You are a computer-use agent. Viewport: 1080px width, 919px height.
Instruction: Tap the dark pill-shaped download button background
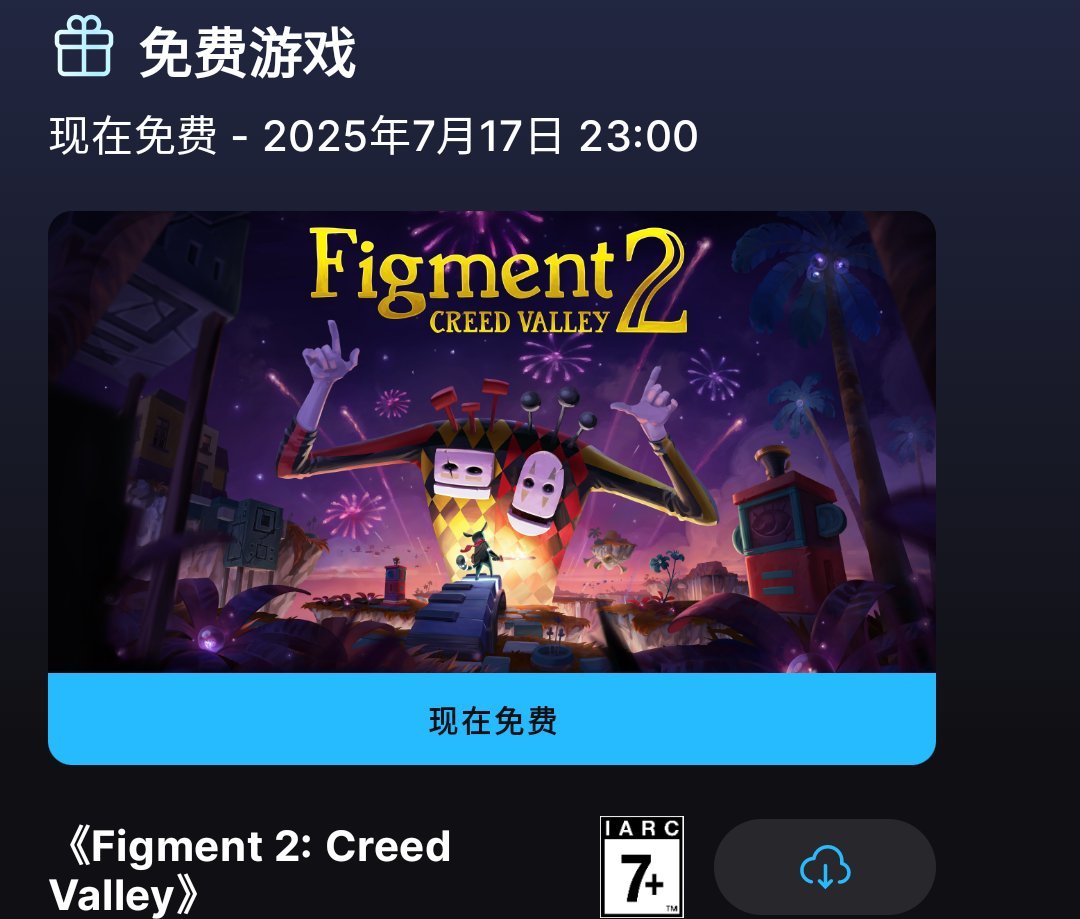click(824, 867)
